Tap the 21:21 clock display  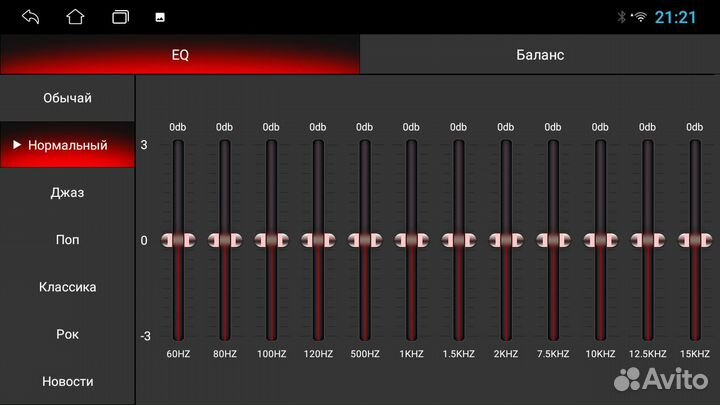coord(675,17)
